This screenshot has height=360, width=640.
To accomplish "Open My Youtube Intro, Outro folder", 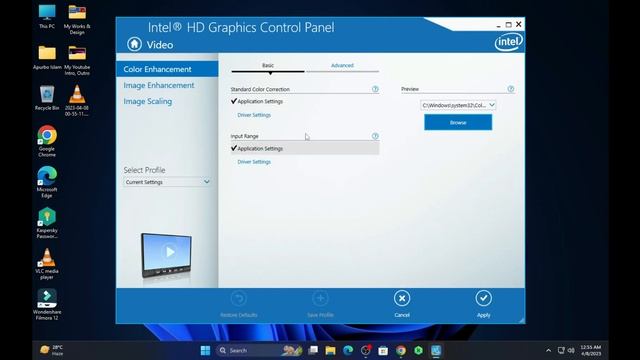I will pos(77,60).
